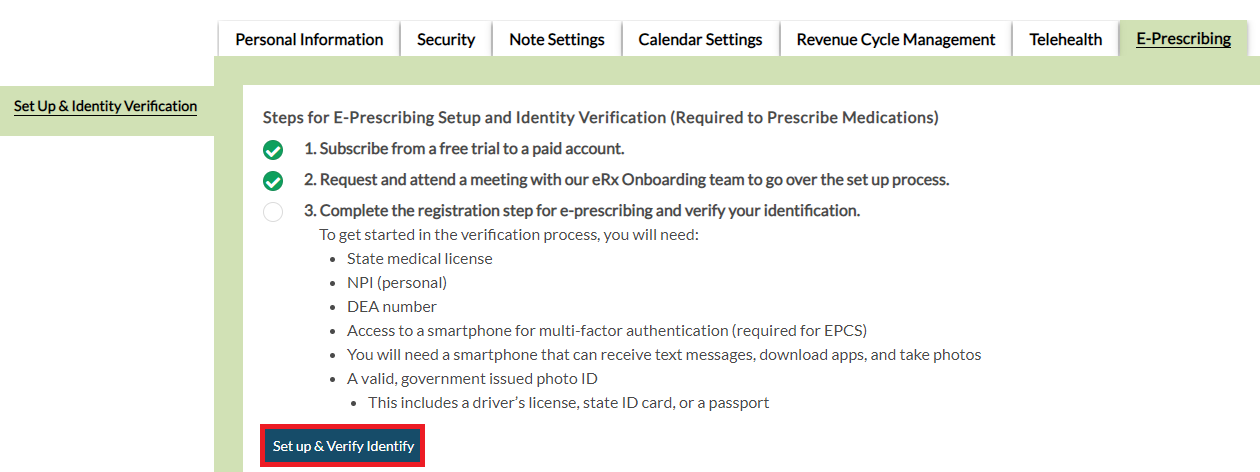Viewport: 1260px width, 472px height.
Task: Click the State medical license bullet
Action: click(x=419, y=259)
